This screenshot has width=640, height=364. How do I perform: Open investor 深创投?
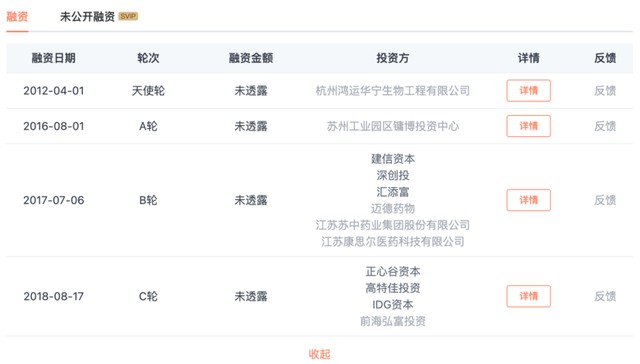[393, 175]
